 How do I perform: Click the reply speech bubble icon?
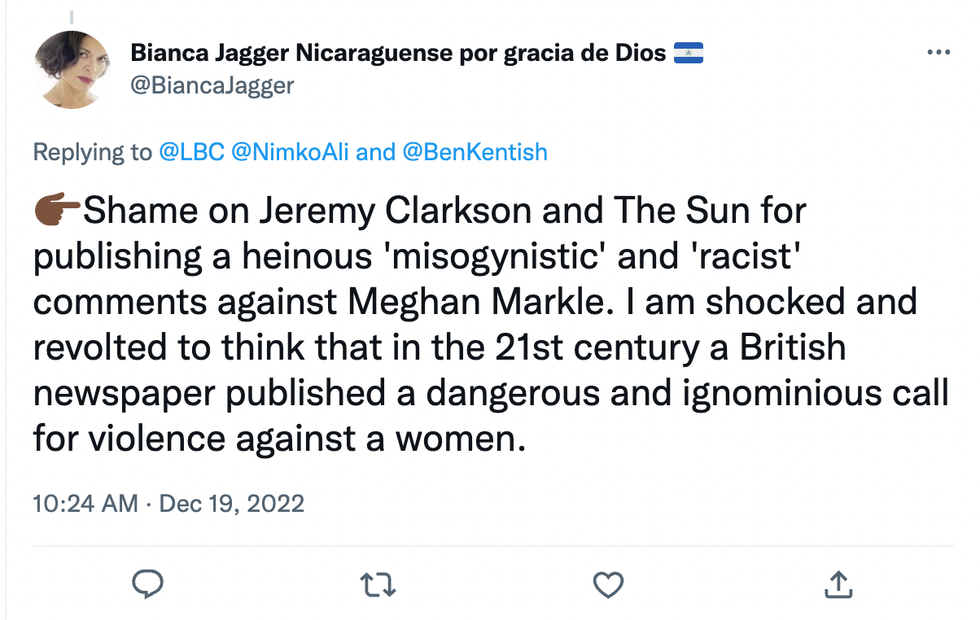147,584
